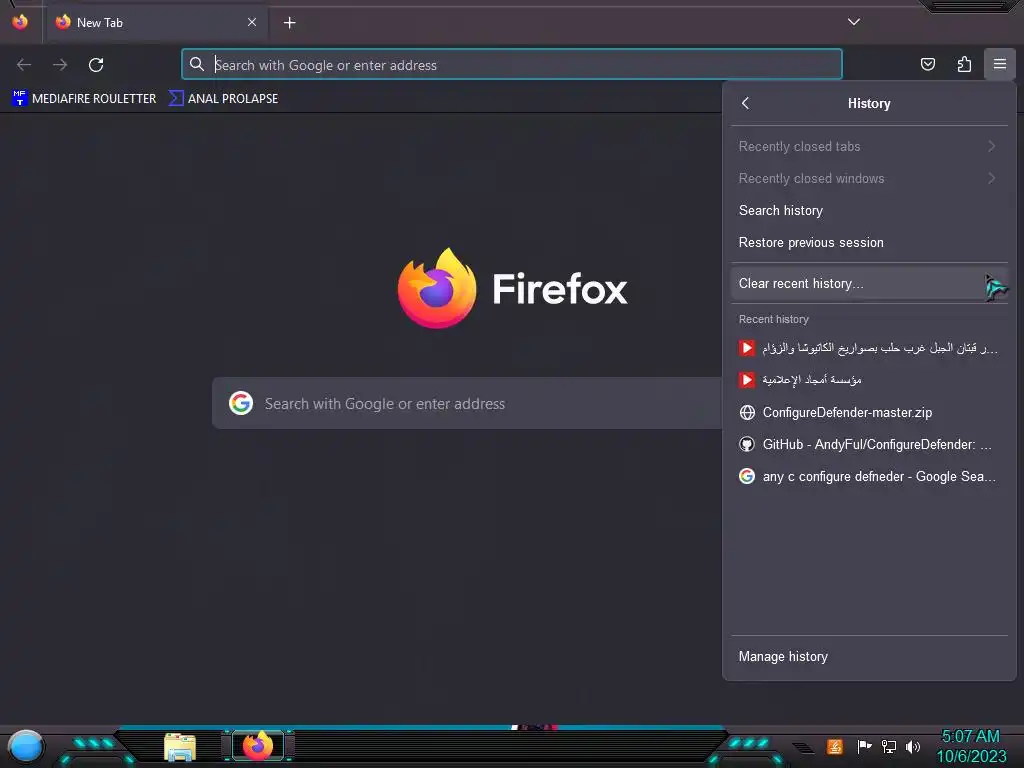Open File Explorer from taskbar
Viewport: 1024px width, 768px height.
180,746
